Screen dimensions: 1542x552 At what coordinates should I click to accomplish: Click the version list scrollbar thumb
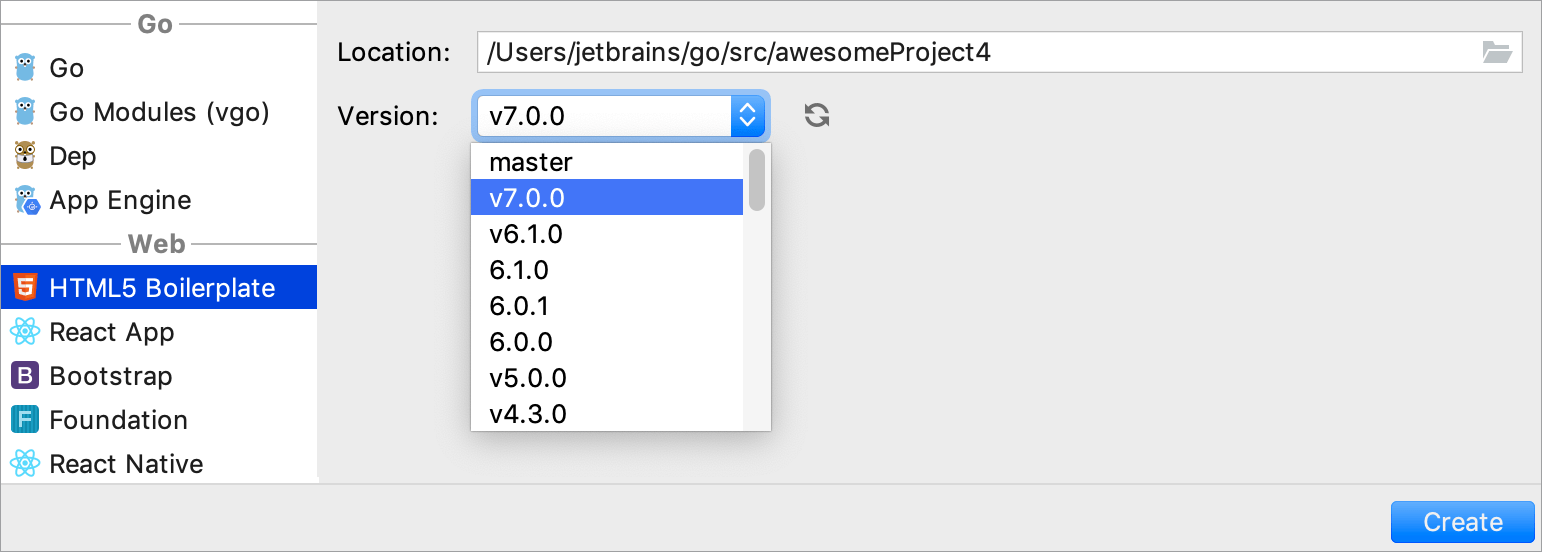click(757, 180)
